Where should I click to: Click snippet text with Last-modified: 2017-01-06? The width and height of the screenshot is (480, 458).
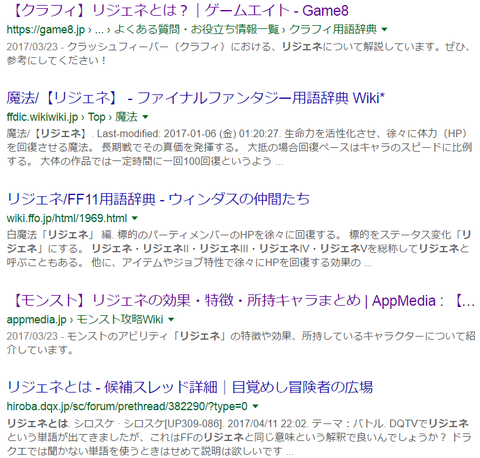click(239, 147)
